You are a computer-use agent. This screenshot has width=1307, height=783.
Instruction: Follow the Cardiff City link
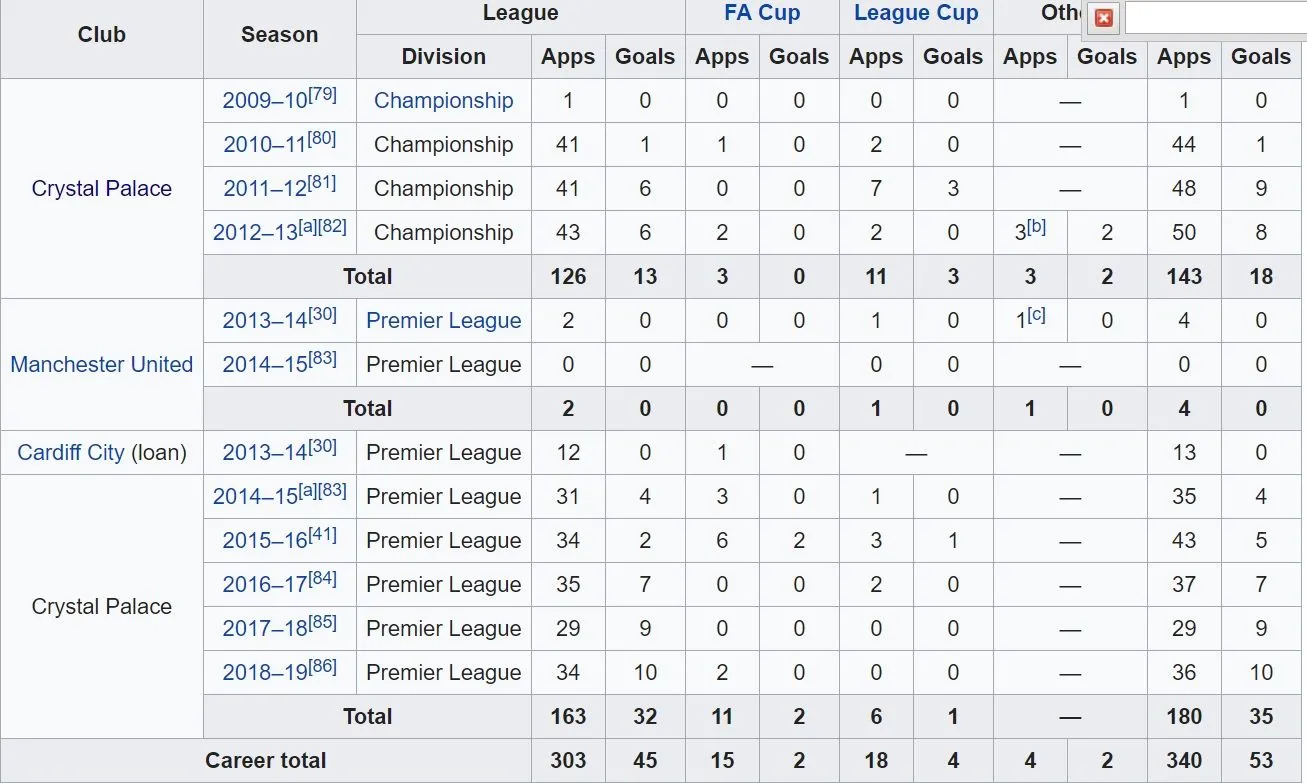point(70,453)
